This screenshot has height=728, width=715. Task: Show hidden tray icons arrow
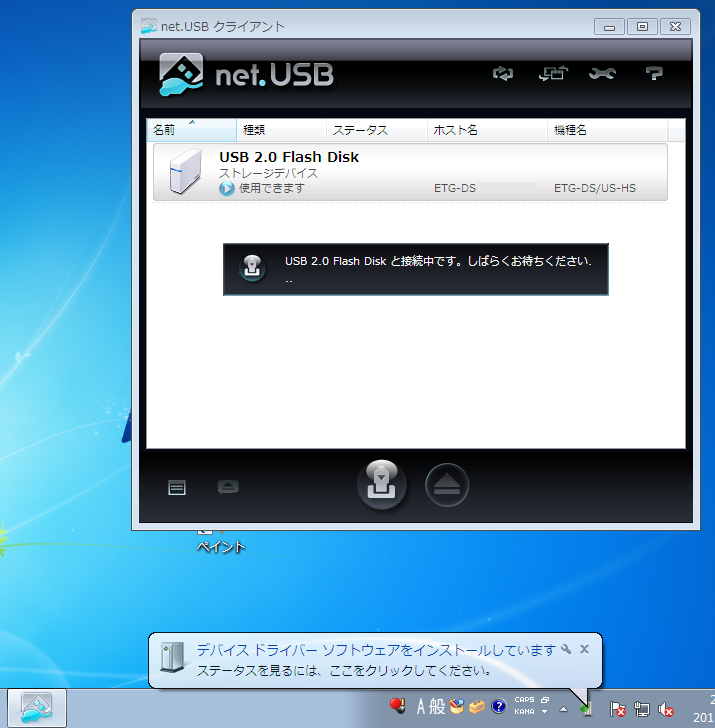click(x=563, y=709)
